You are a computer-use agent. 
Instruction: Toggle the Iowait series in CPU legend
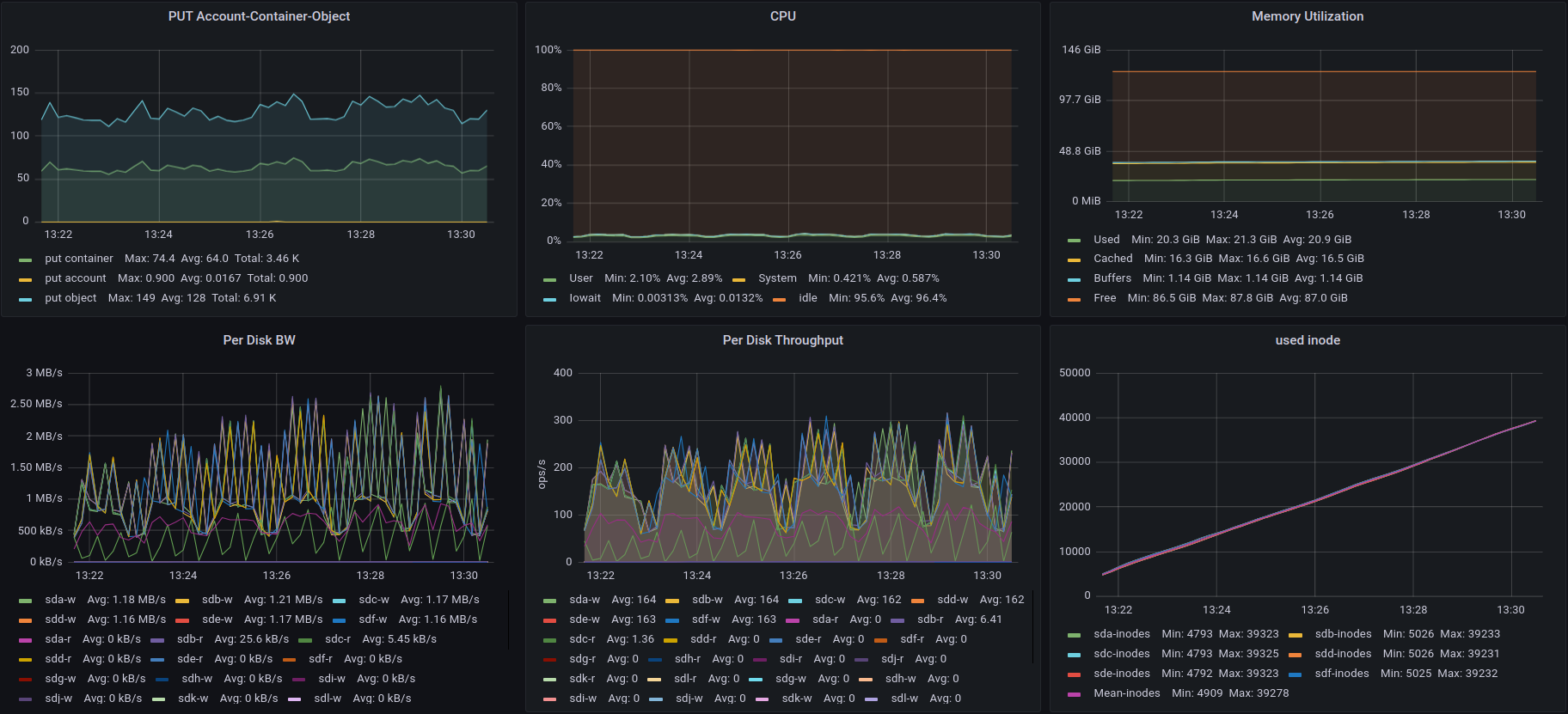[x=585, y=298]
